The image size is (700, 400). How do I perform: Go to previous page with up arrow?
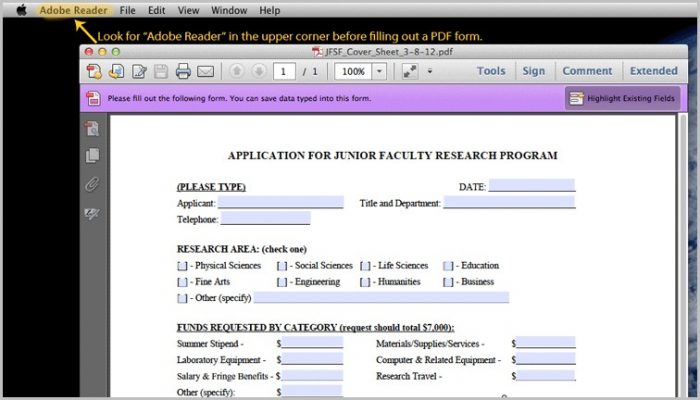237,71
